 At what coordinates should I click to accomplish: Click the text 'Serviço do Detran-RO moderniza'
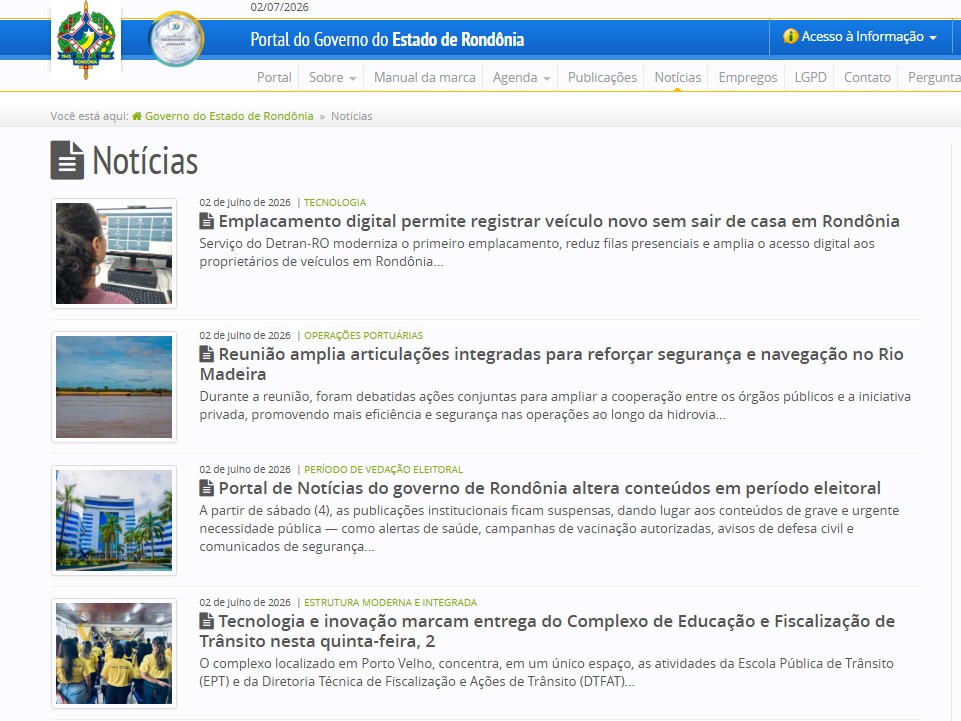click(298, 243)
